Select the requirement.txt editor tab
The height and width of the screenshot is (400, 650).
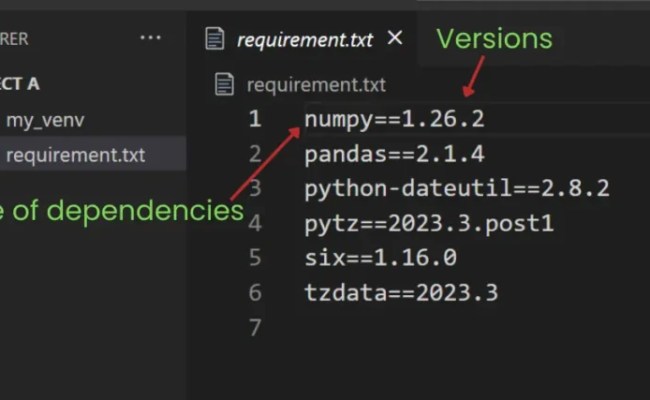coord(302,39)
